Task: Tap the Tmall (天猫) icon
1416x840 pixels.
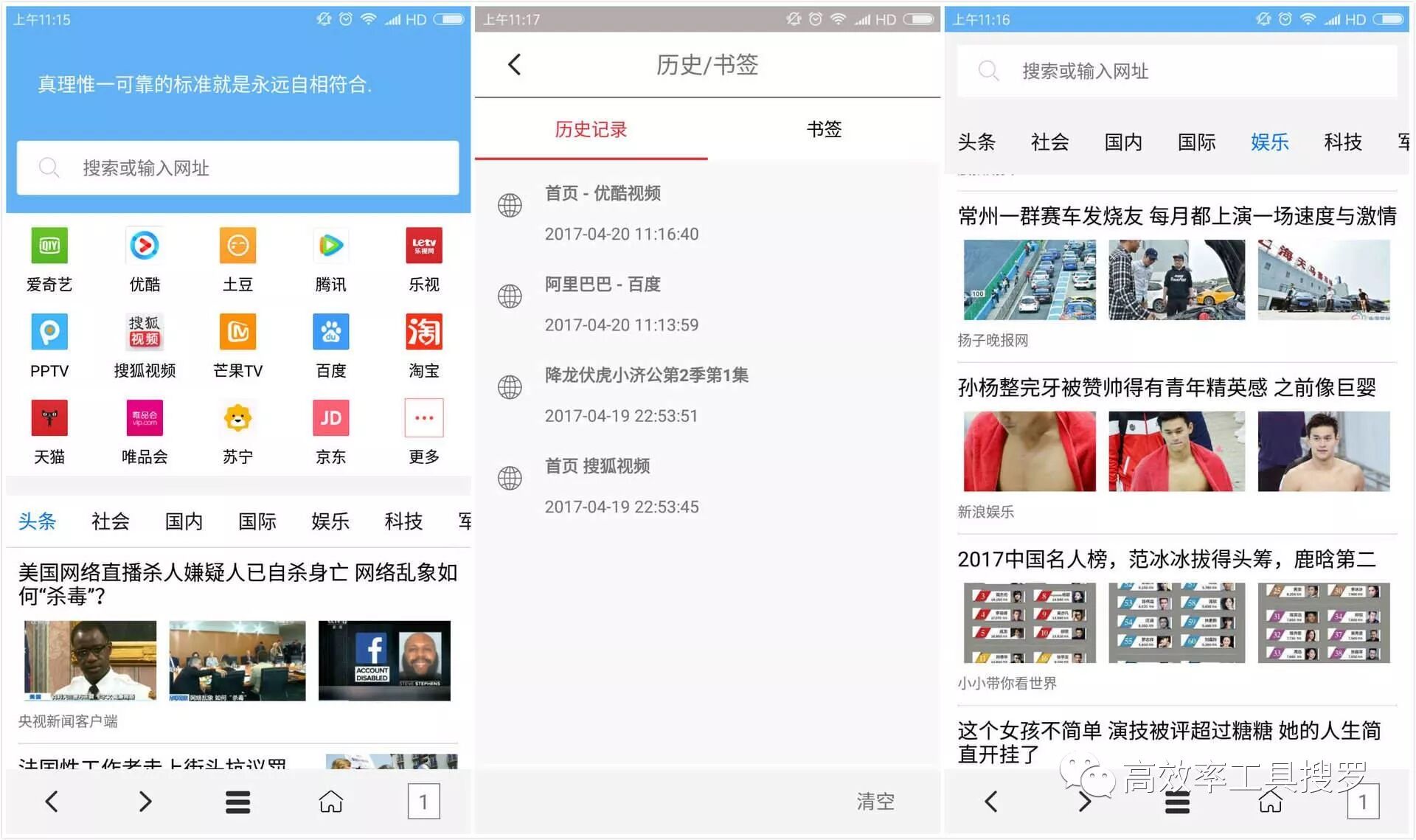Action: pos(49,418)
